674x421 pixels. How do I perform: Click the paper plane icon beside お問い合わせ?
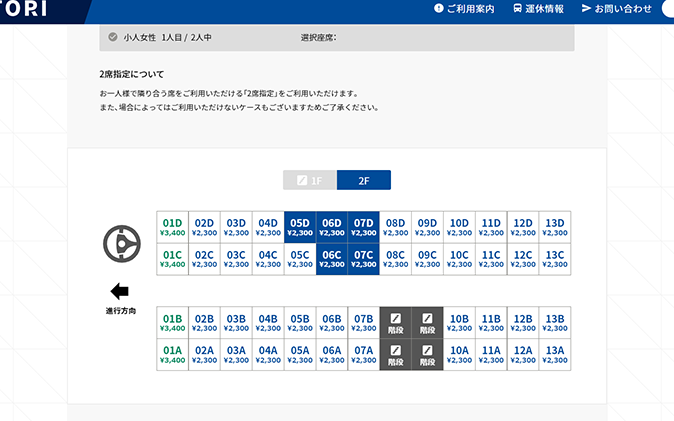(x=586, y=8)
